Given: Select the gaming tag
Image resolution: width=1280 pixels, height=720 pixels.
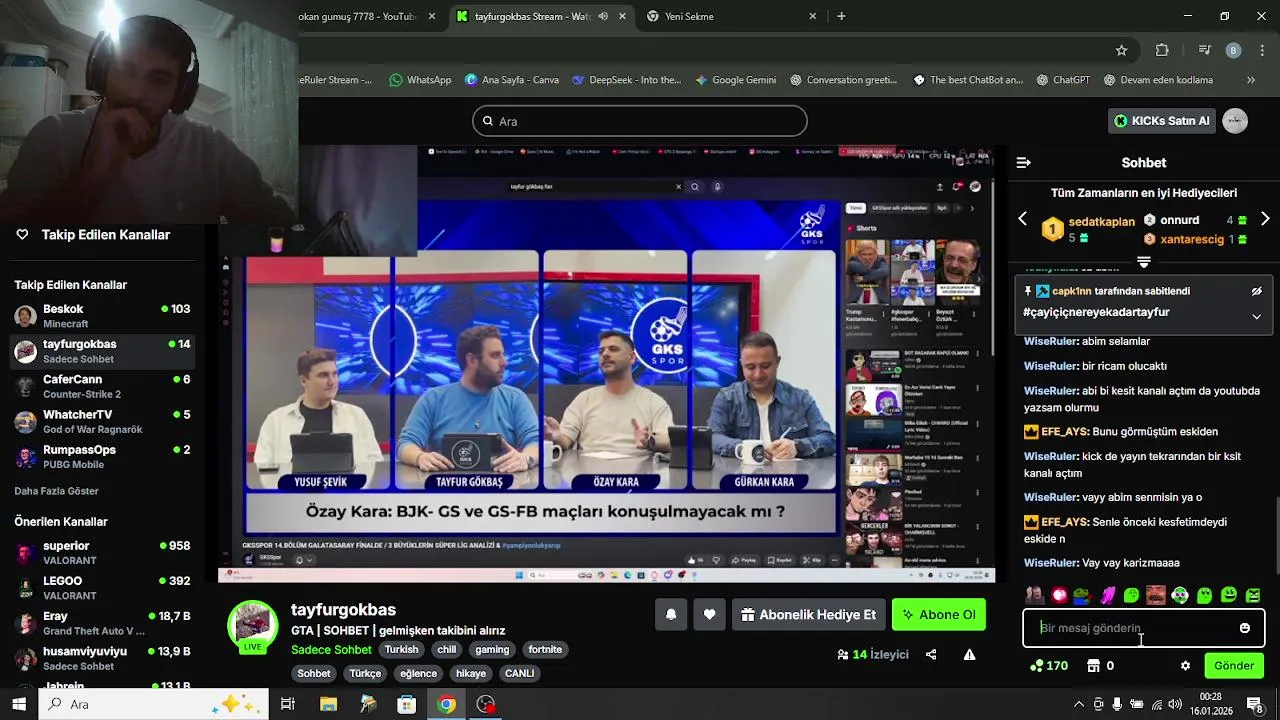Looking at the screenshot, I should click(492, 650).
